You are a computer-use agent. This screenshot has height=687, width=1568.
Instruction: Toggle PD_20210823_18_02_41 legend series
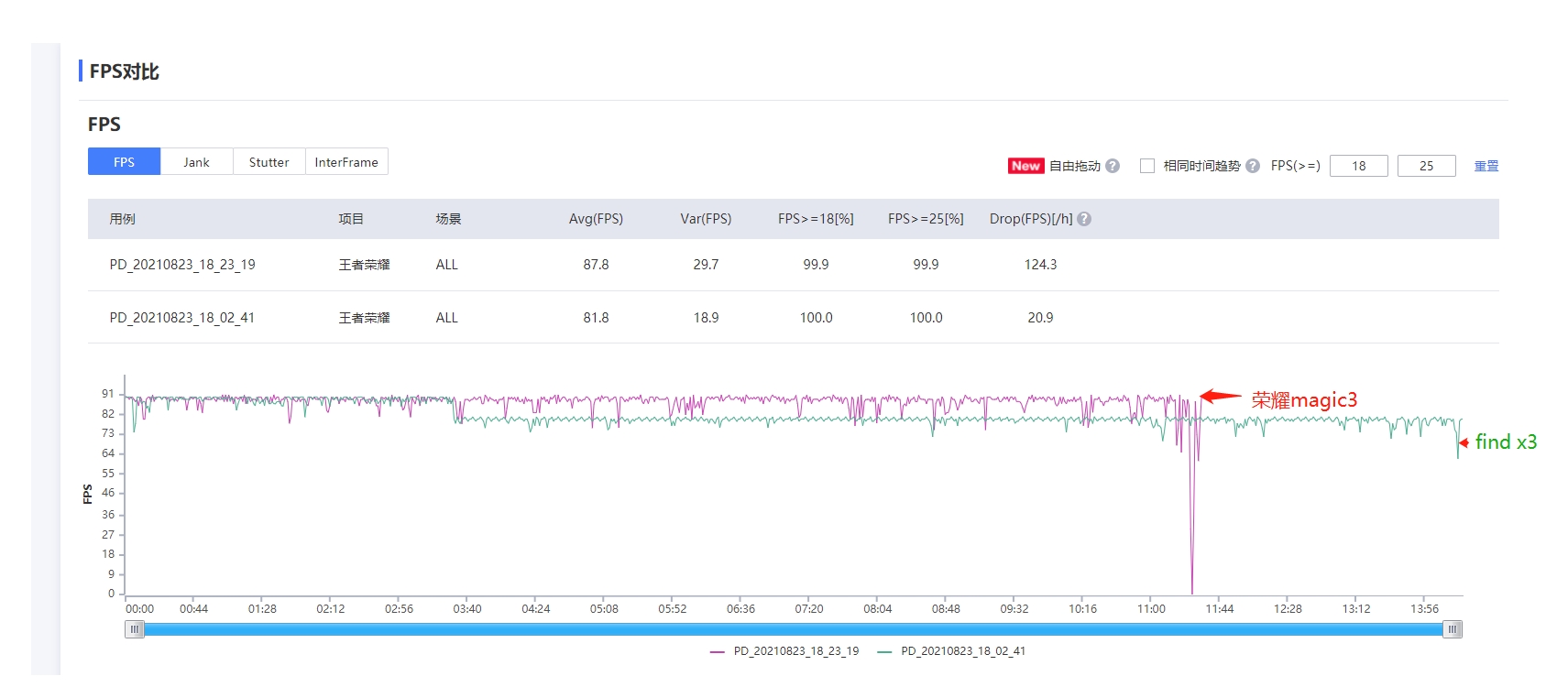951,651
